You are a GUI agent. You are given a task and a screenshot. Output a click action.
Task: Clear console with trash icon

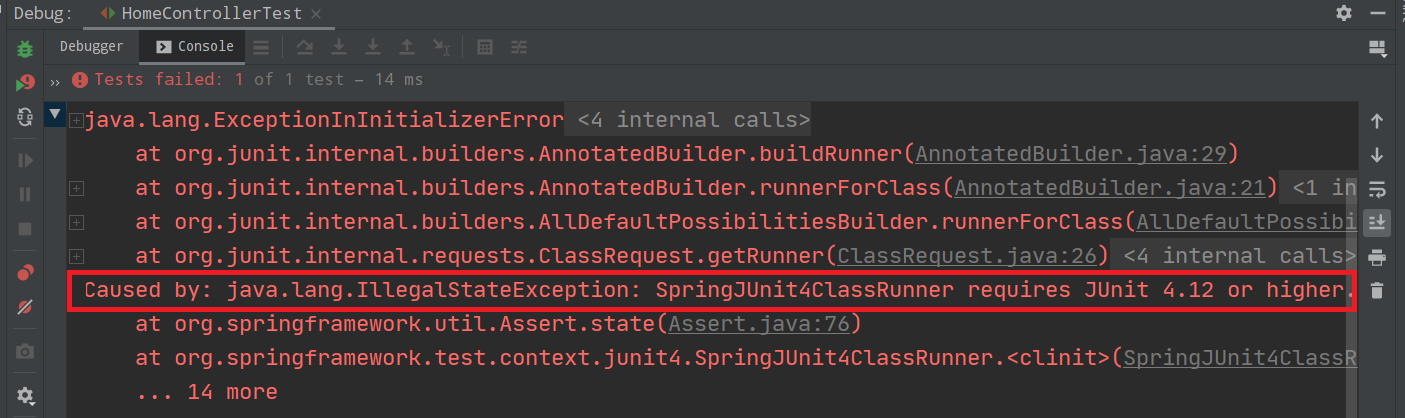pos(1377,290)
